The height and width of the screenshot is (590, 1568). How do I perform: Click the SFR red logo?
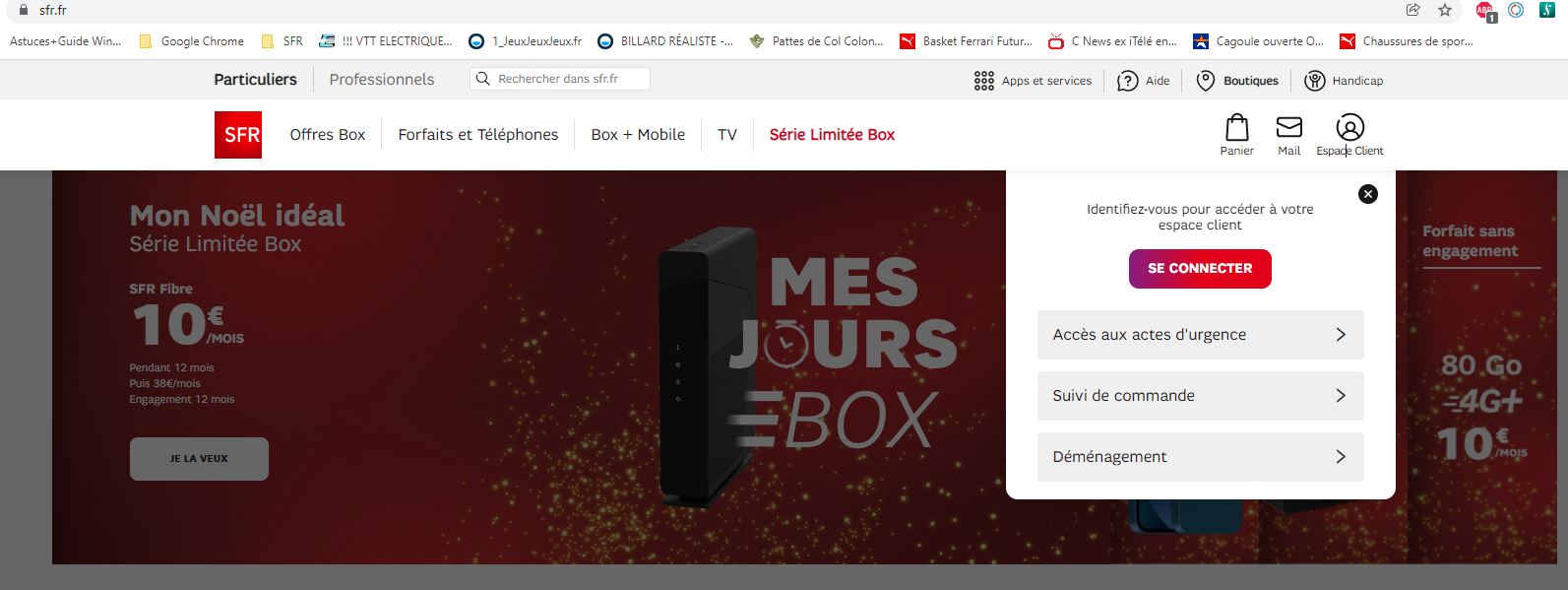coord(238,135)
